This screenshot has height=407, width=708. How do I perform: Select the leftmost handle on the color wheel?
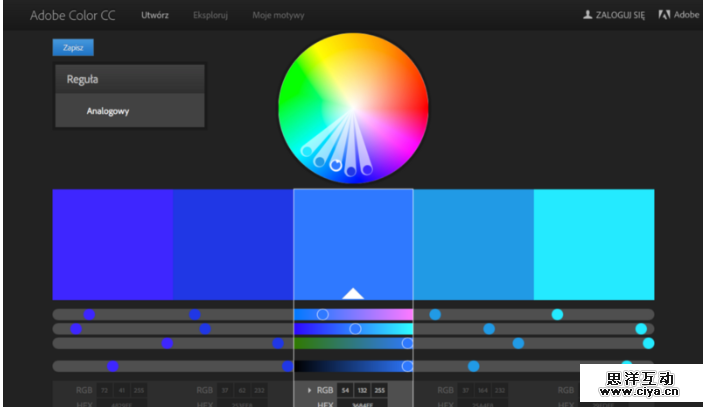tap(307, 151)
